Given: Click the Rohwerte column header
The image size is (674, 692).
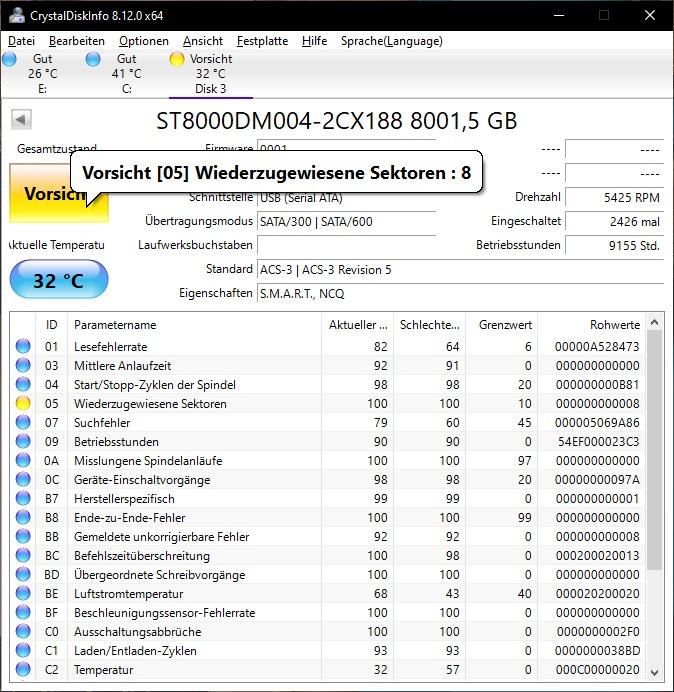Looking at the screenshot, I should click(591, 325).
